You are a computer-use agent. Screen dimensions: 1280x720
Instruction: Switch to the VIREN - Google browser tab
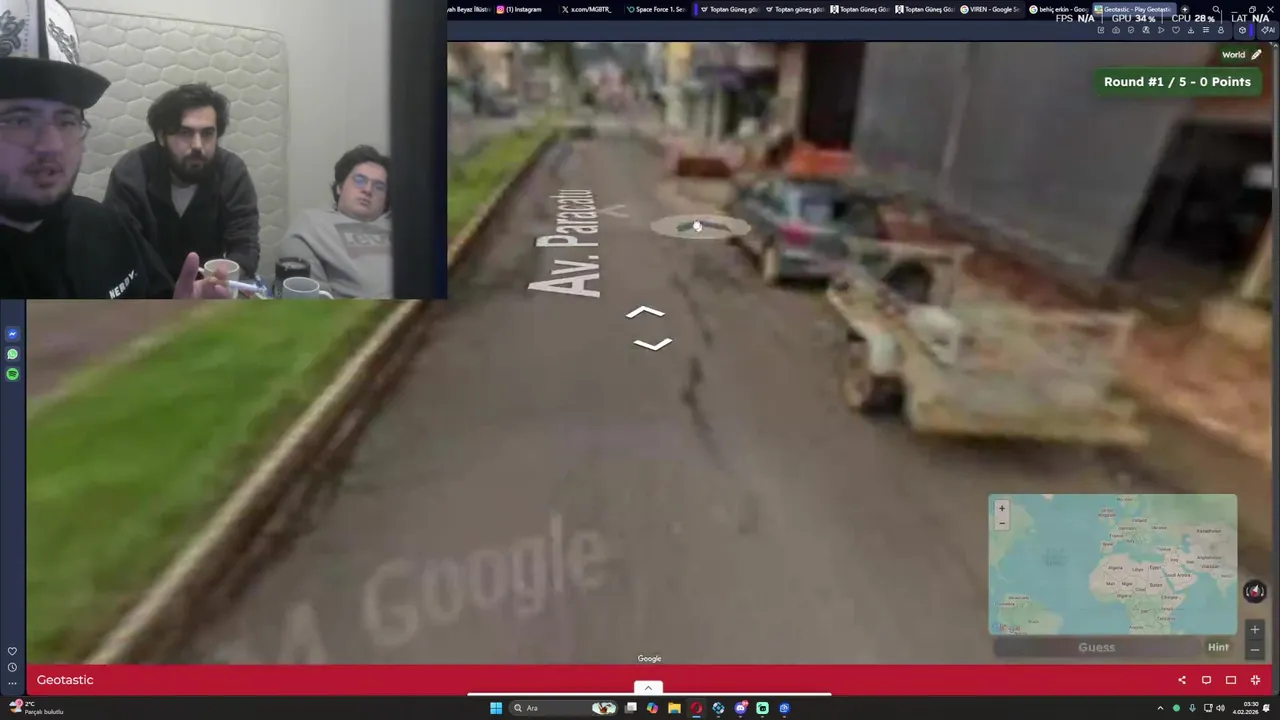click(x=990, y=9)
